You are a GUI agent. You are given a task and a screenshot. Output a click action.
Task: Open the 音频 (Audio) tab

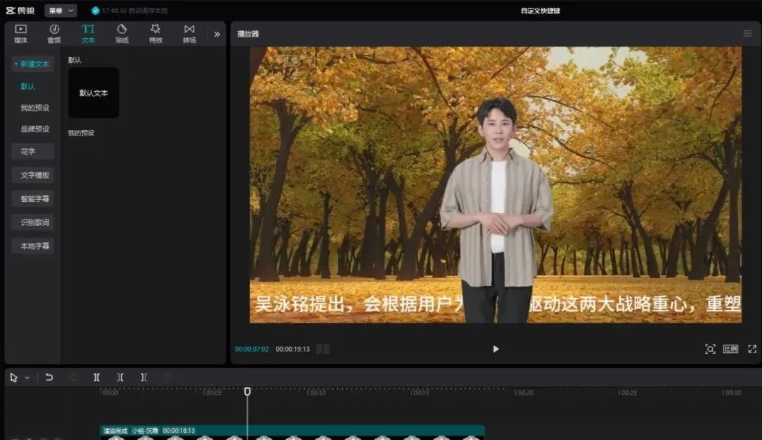click(54, 34)
